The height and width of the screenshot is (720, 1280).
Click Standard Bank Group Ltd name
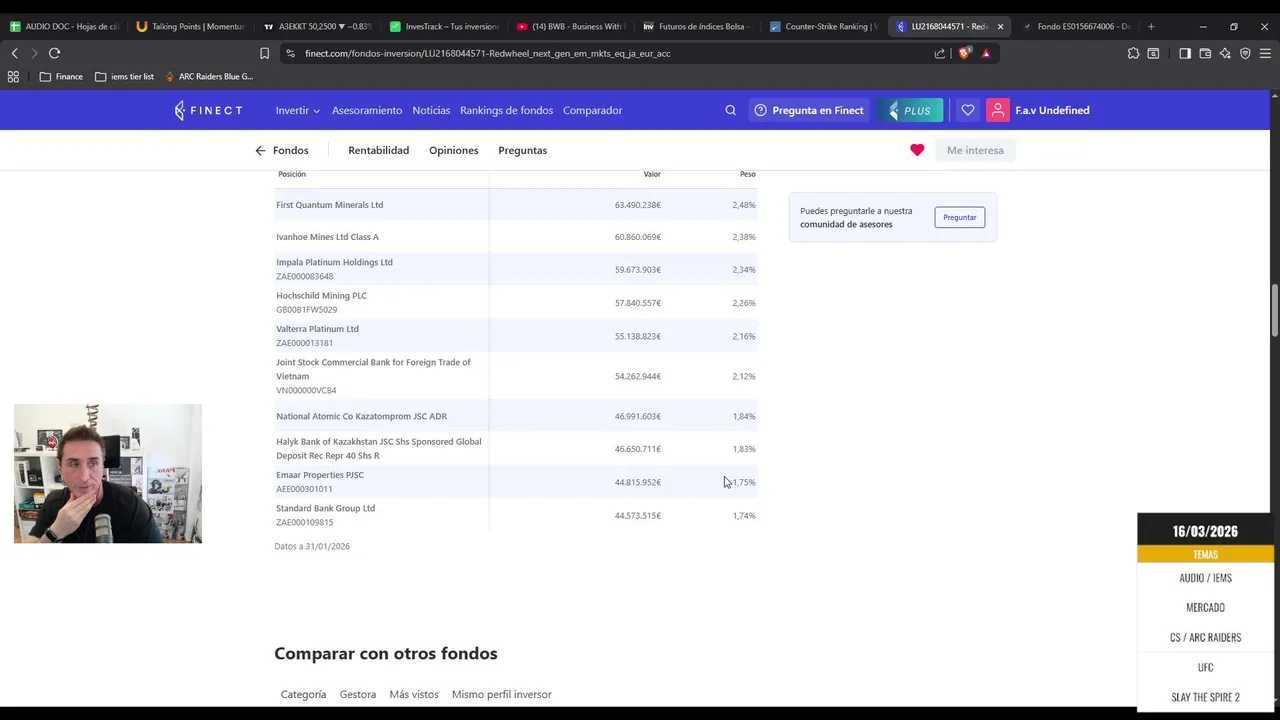click(325, 508)
